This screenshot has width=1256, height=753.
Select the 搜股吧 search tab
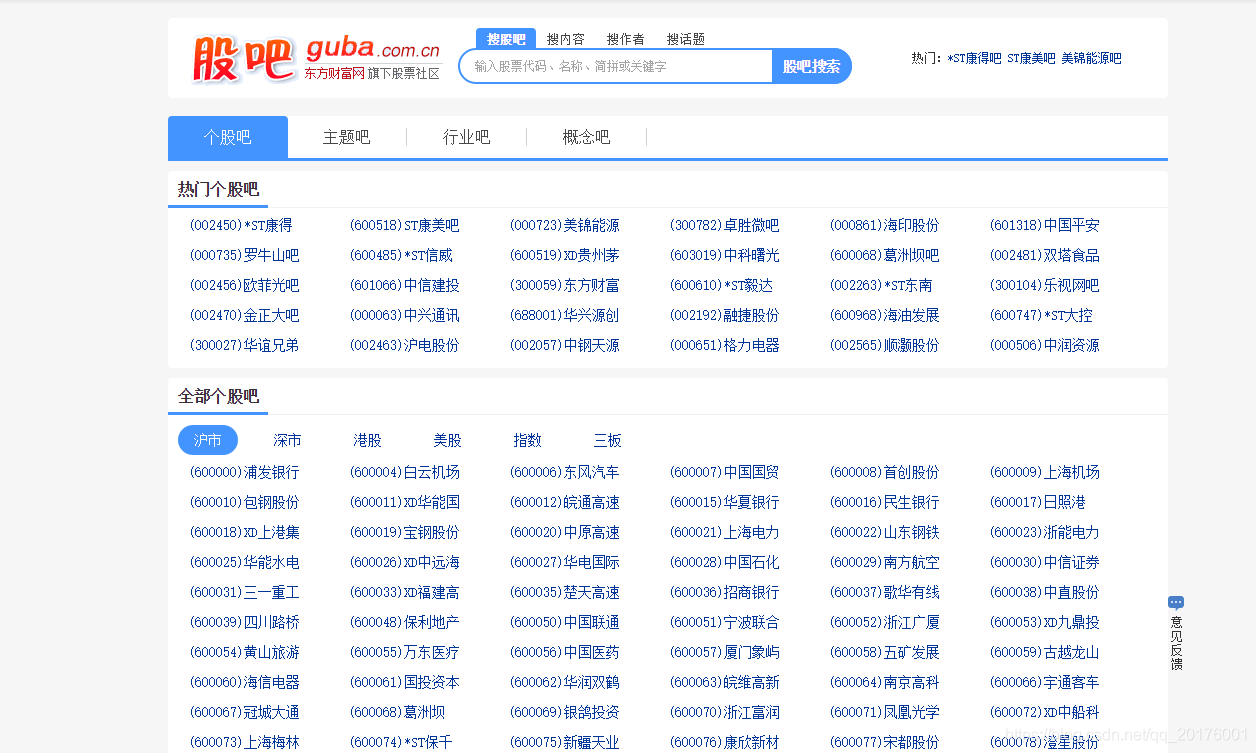coord(506,39)
